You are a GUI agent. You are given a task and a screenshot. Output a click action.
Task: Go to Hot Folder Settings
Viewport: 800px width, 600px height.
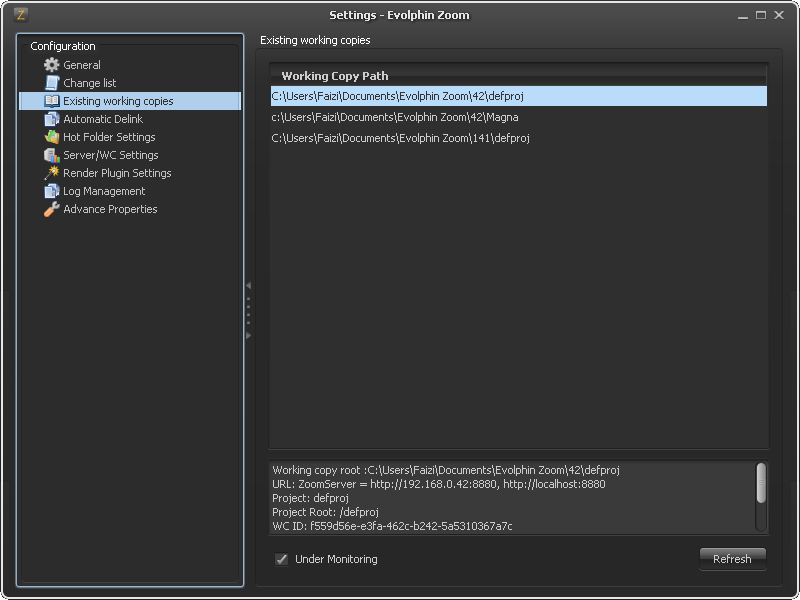(109, 137)
